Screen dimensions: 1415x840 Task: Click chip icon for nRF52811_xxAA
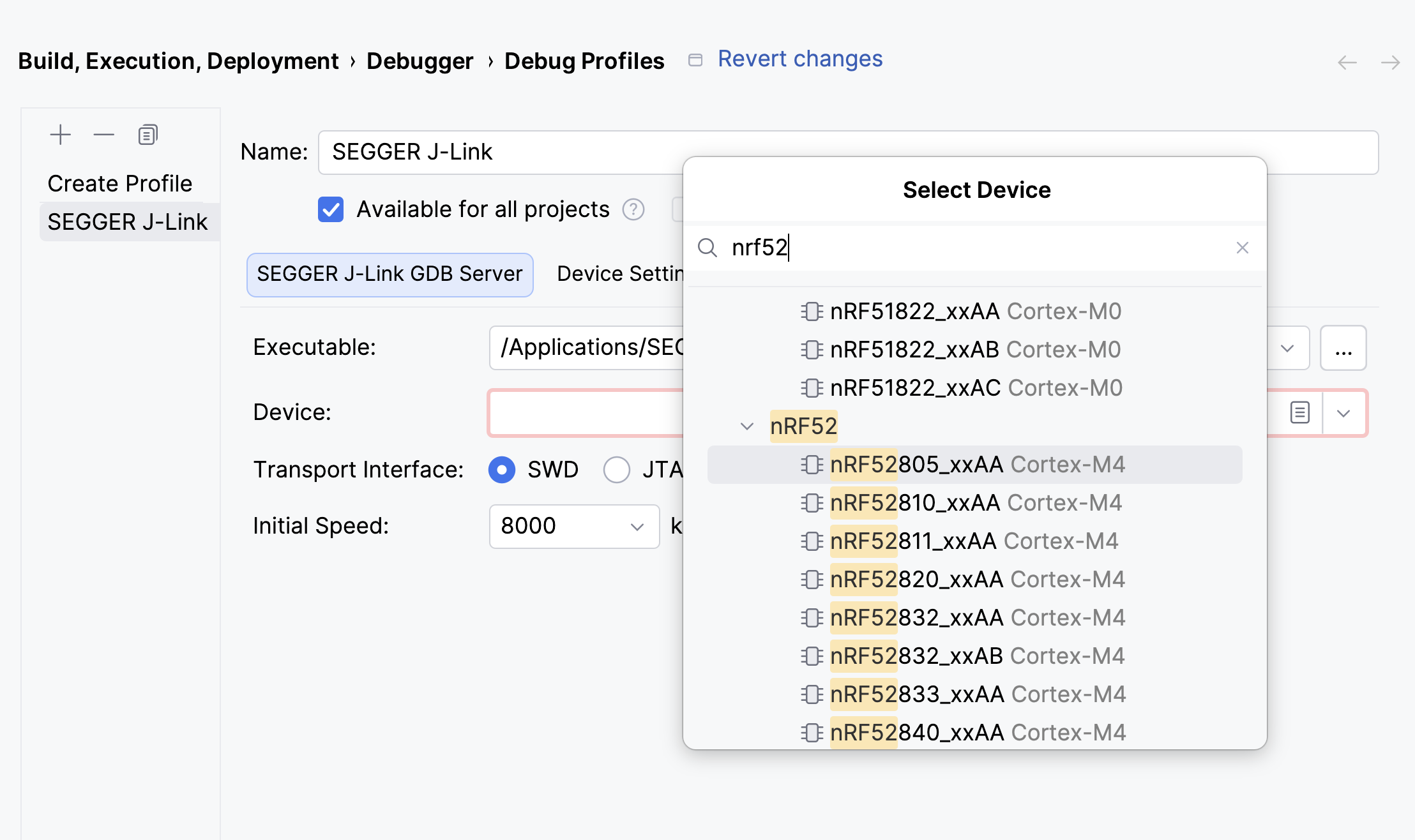point(812,541)
